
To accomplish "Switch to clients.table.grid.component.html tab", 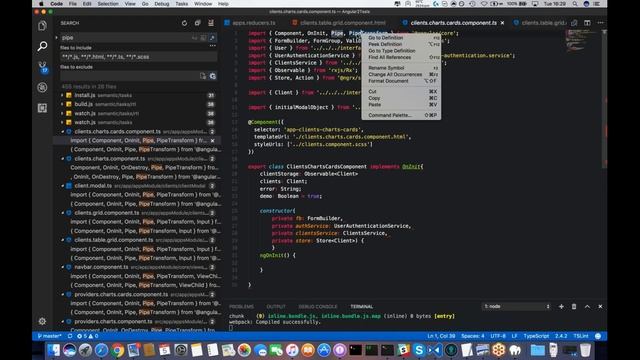I will (x=343, y=23).
